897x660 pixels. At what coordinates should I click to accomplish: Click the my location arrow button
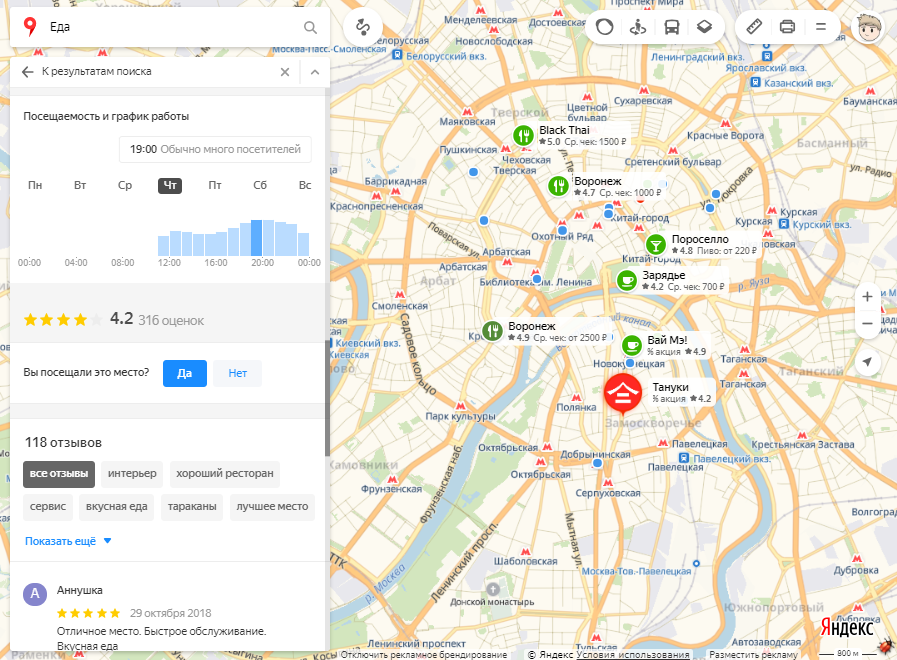[x=867, y=362]
